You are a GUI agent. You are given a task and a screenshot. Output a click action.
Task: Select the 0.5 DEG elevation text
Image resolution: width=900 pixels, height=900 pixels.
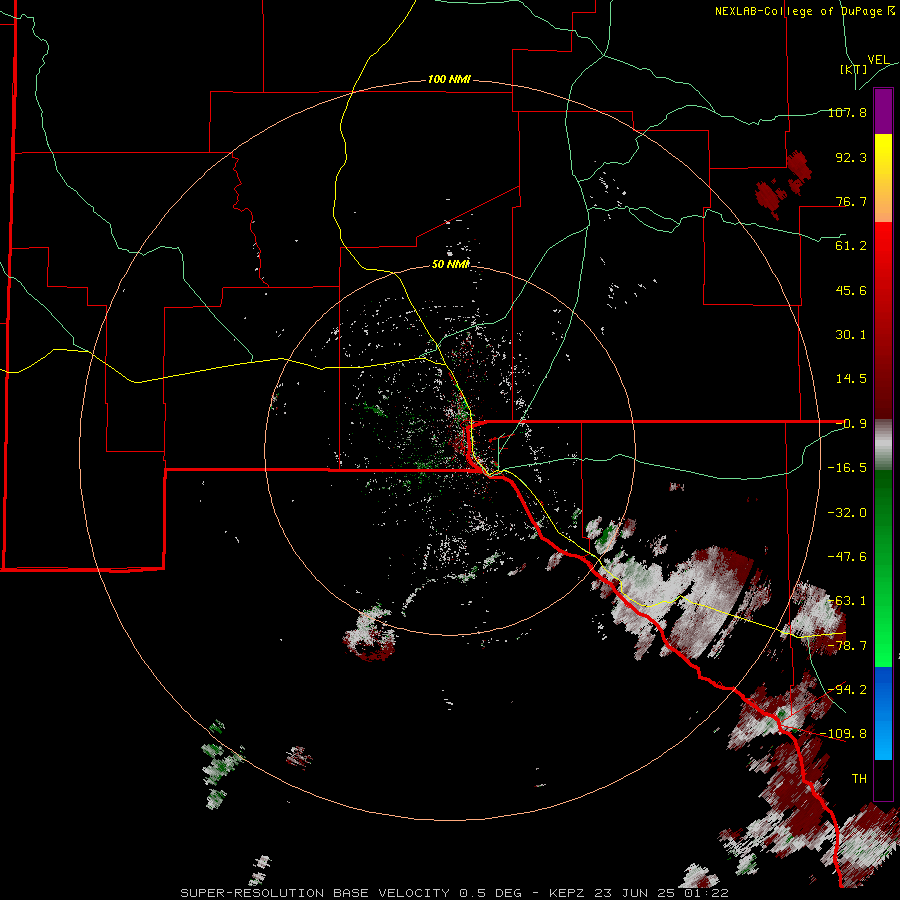pyautogui.click(x=490, y=893)
